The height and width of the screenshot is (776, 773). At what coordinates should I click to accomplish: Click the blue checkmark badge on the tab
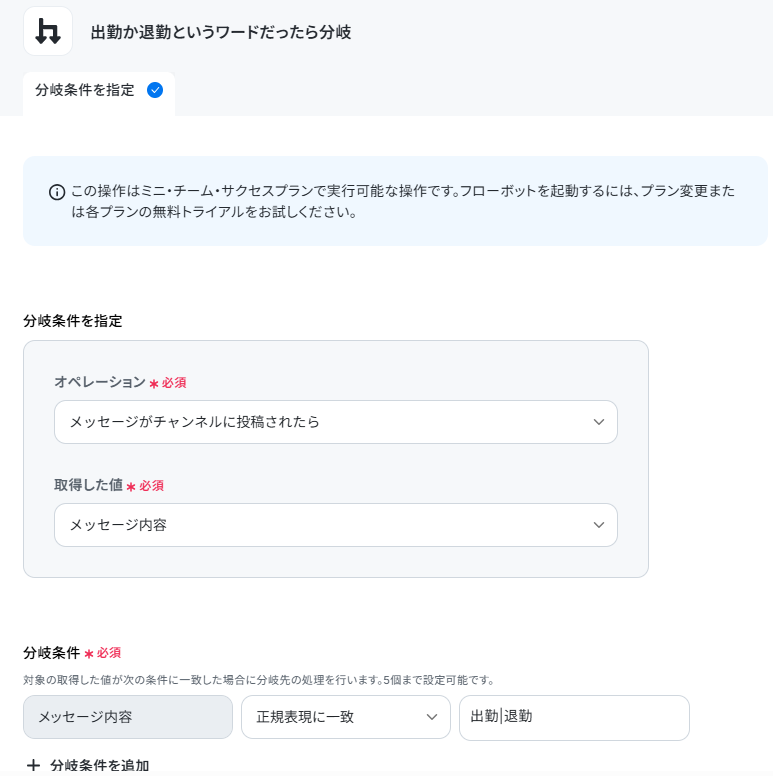coord(155,90)
